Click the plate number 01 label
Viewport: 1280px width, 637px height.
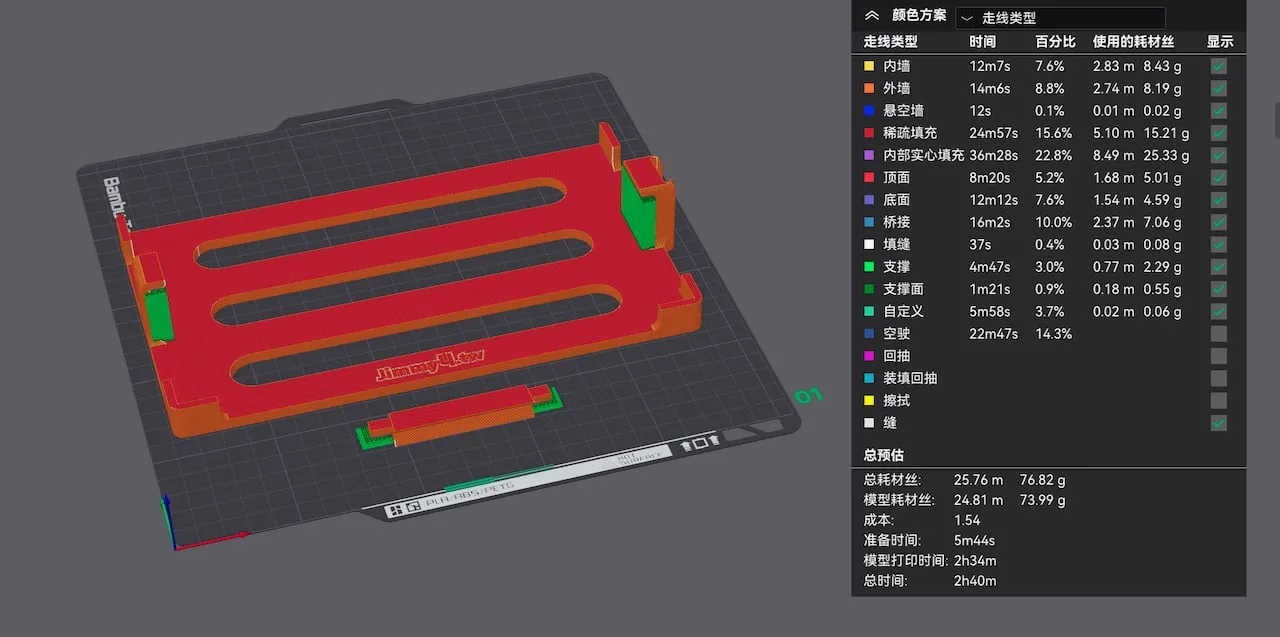click(808, 397)
